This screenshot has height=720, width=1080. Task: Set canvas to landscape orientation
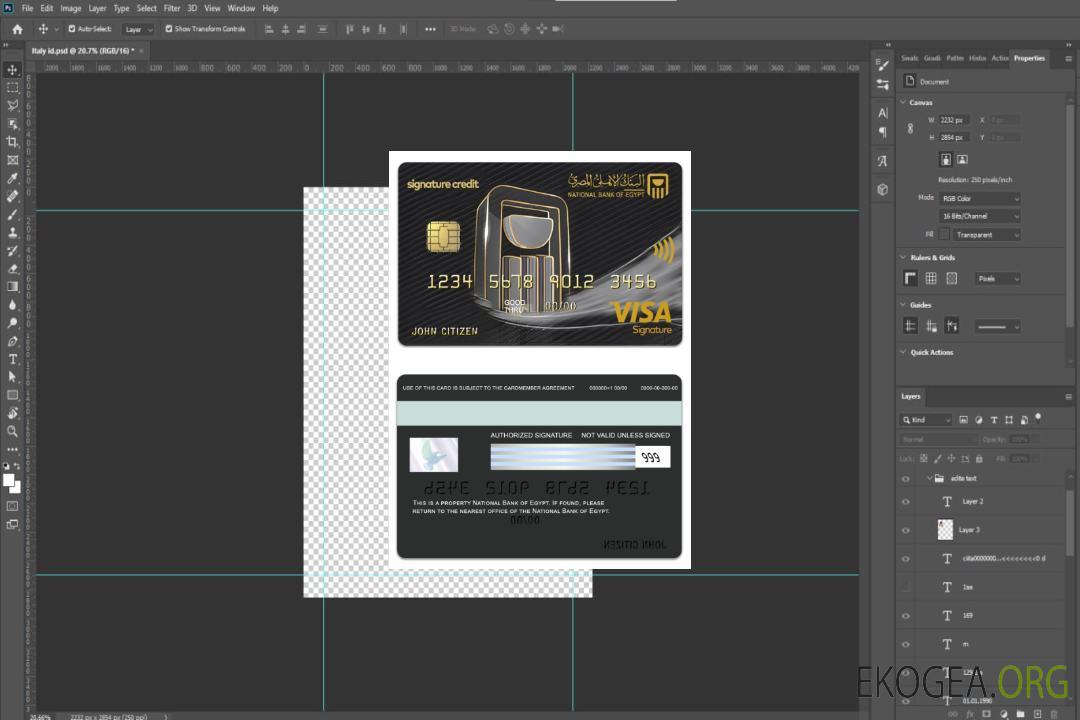(962, 159)
